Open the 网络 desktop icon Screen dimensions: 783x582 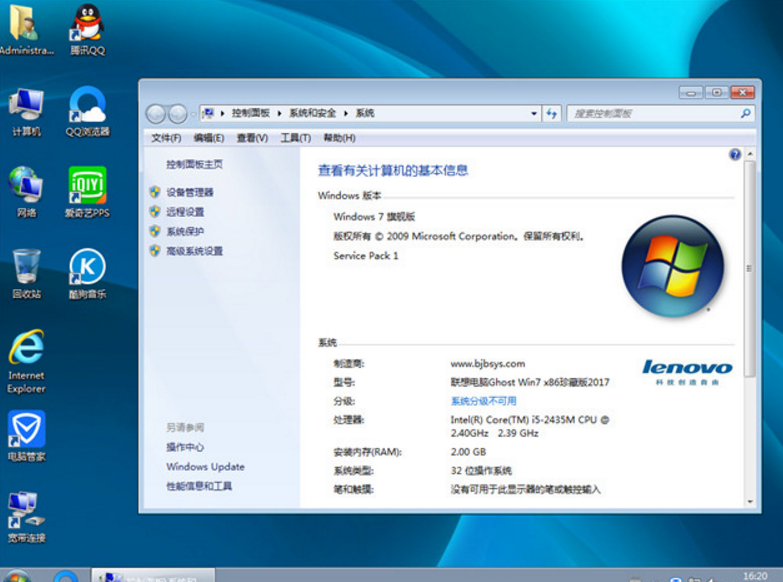(x=26, y=192)
